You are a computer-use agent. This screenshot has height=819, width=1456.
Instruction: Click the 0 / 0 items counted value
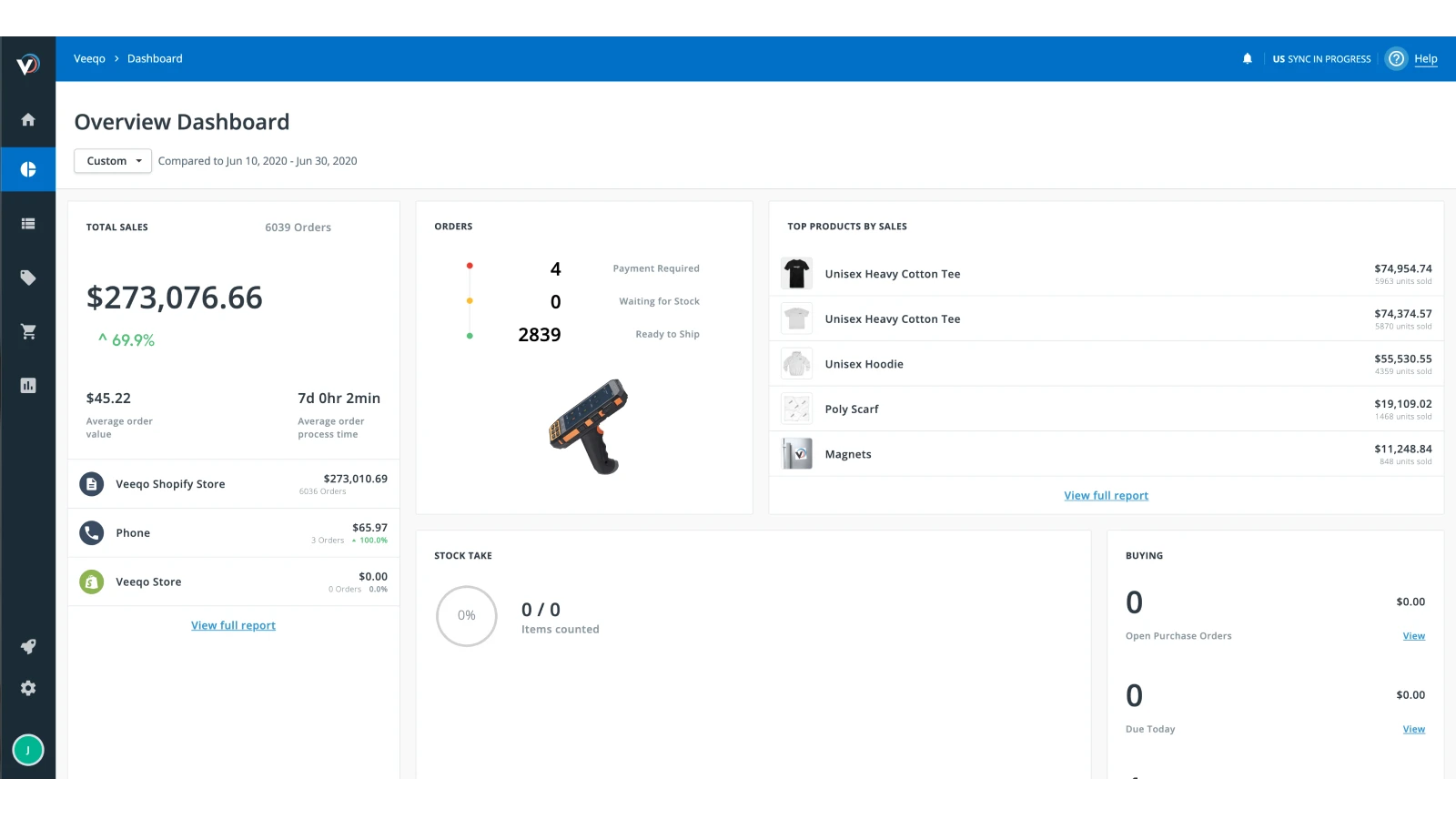click(x=541, y=610)
